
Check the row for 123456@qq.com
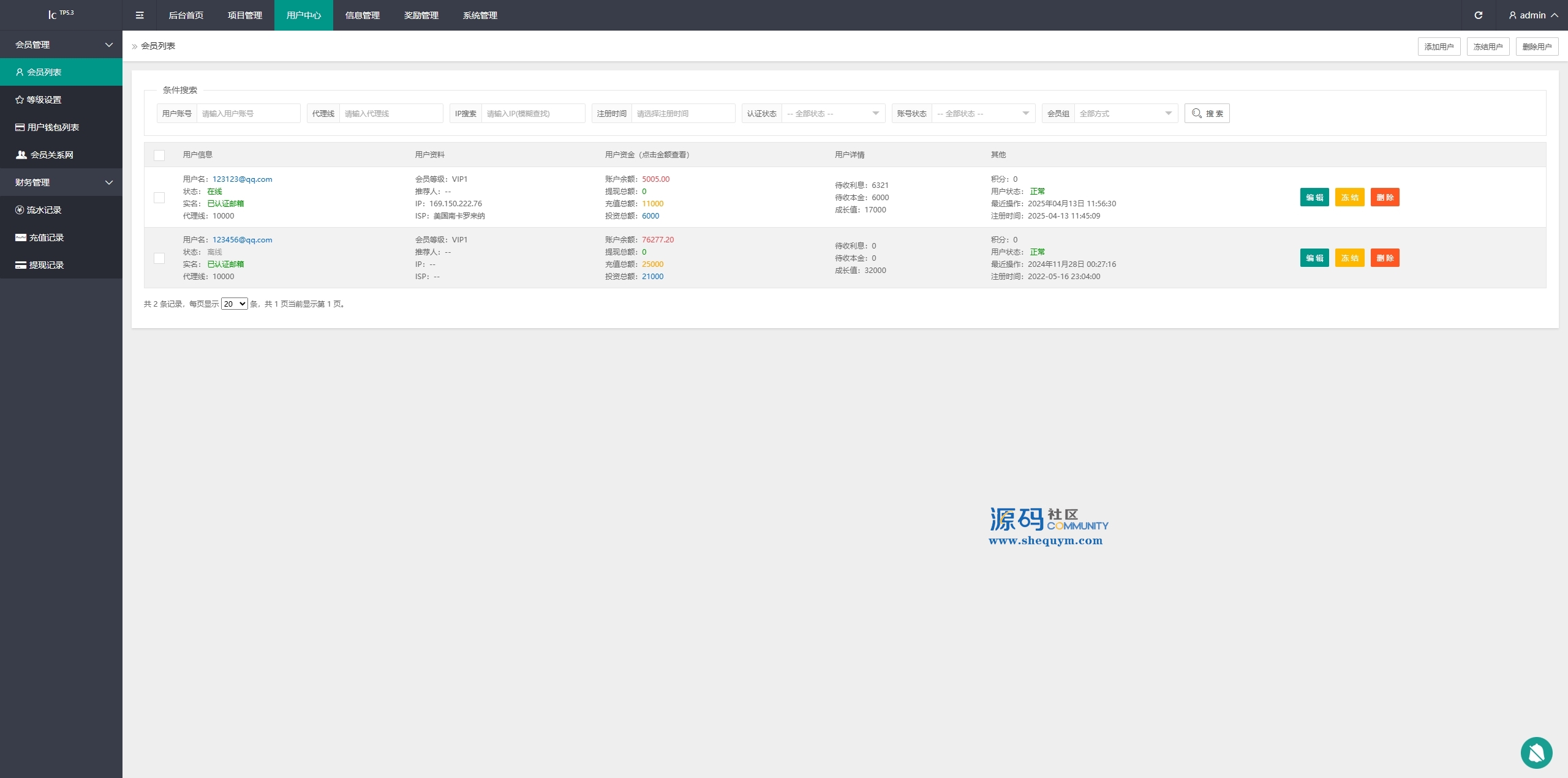click(x=159, y=258)
